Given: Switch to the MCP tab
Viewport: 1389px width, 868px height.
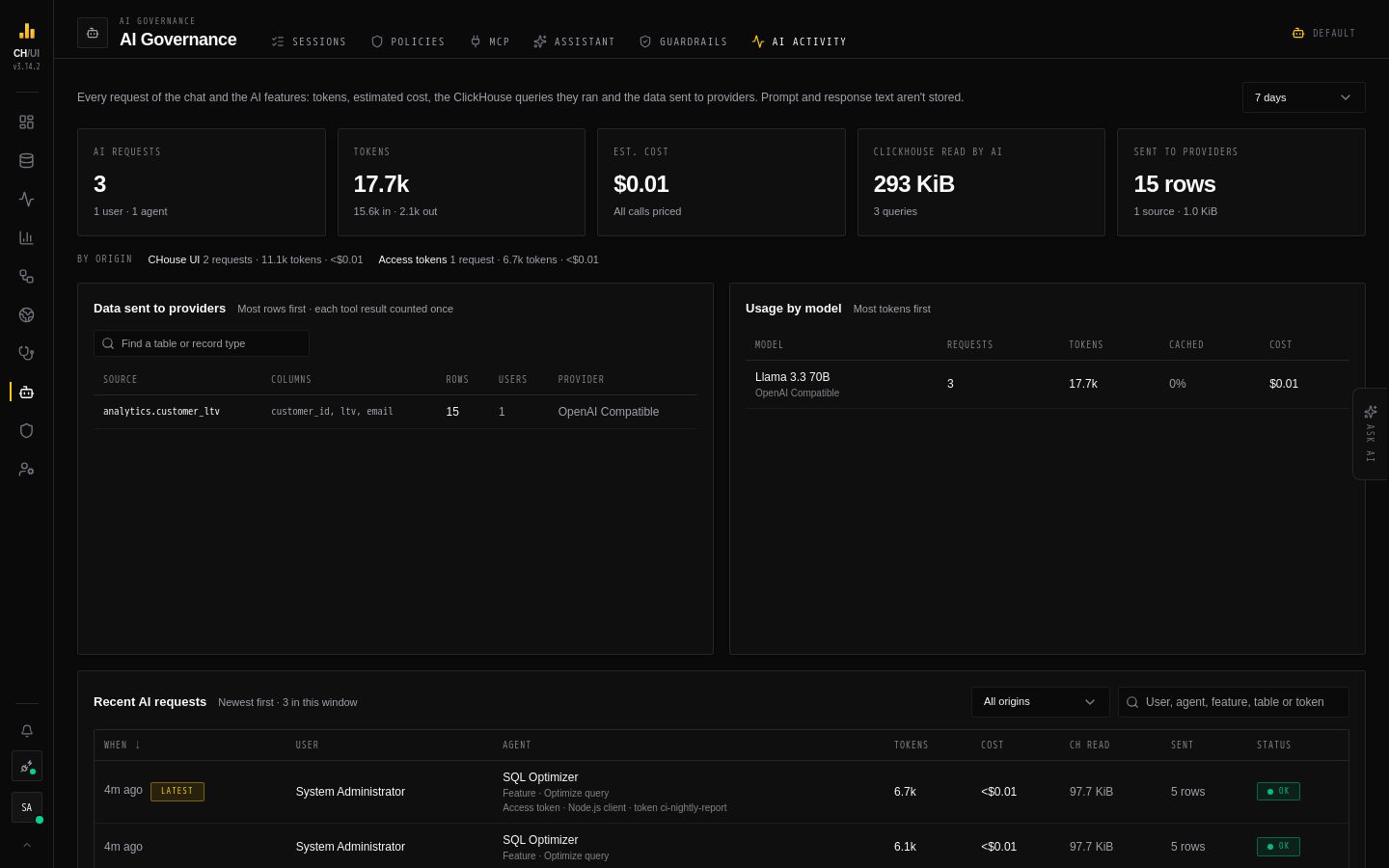Looking at the screenshot, I should pyautogui.click(x=489, y=41).
